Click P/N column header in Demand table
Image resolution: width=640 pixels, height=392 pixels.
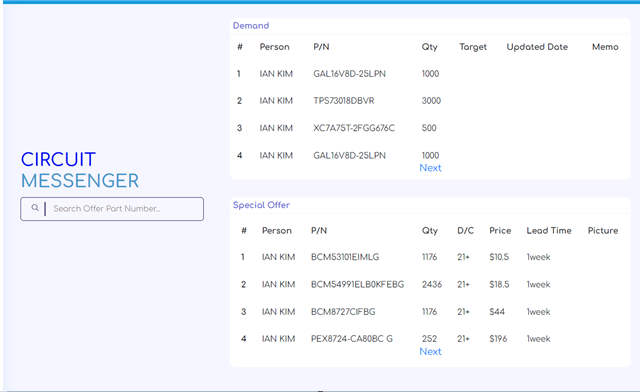coord(321,47)
